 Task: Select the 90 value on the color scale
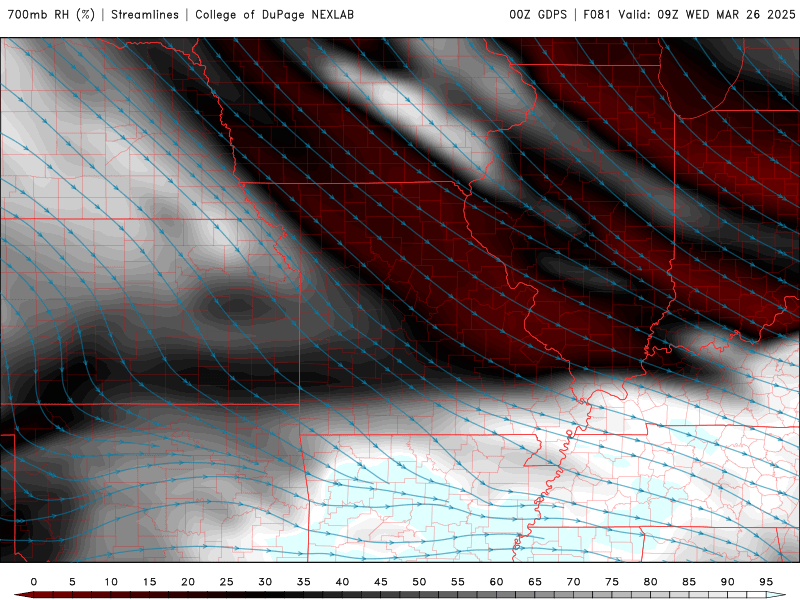pyautogui.click(x=728, y=582)
